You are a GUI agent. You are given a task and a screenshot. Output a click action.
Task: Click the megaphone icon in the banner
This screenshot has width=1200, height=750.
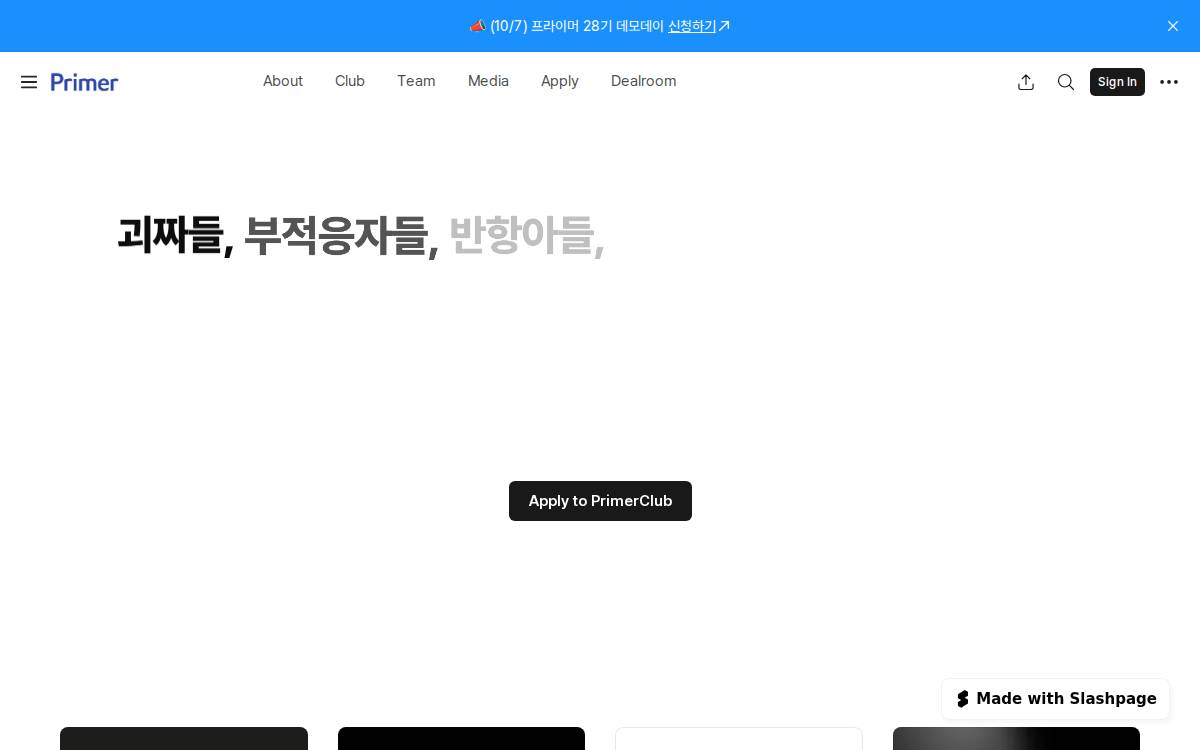pos(477,26)
